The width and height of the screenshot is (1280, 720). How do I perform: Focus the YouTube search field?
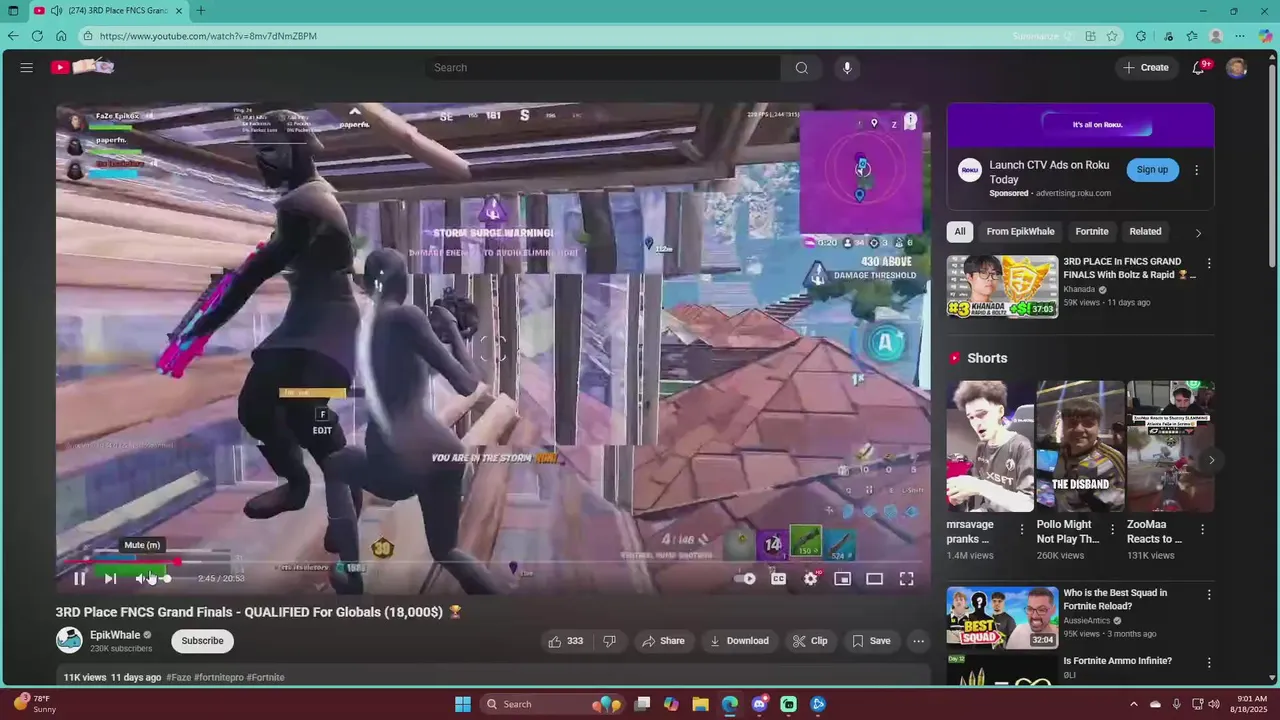(x=603, y=67)
